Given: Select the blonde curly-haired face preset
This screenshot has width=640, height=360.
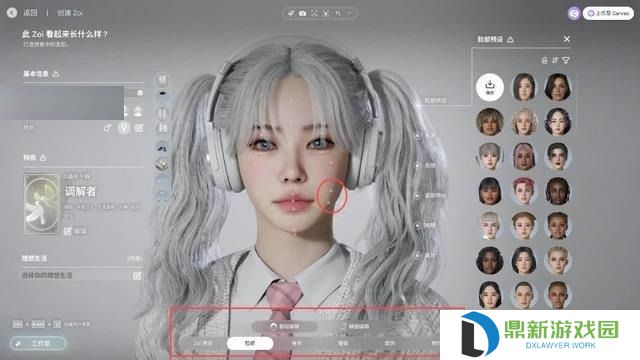Looking at the screenshot, I should [x=524, y=122].
